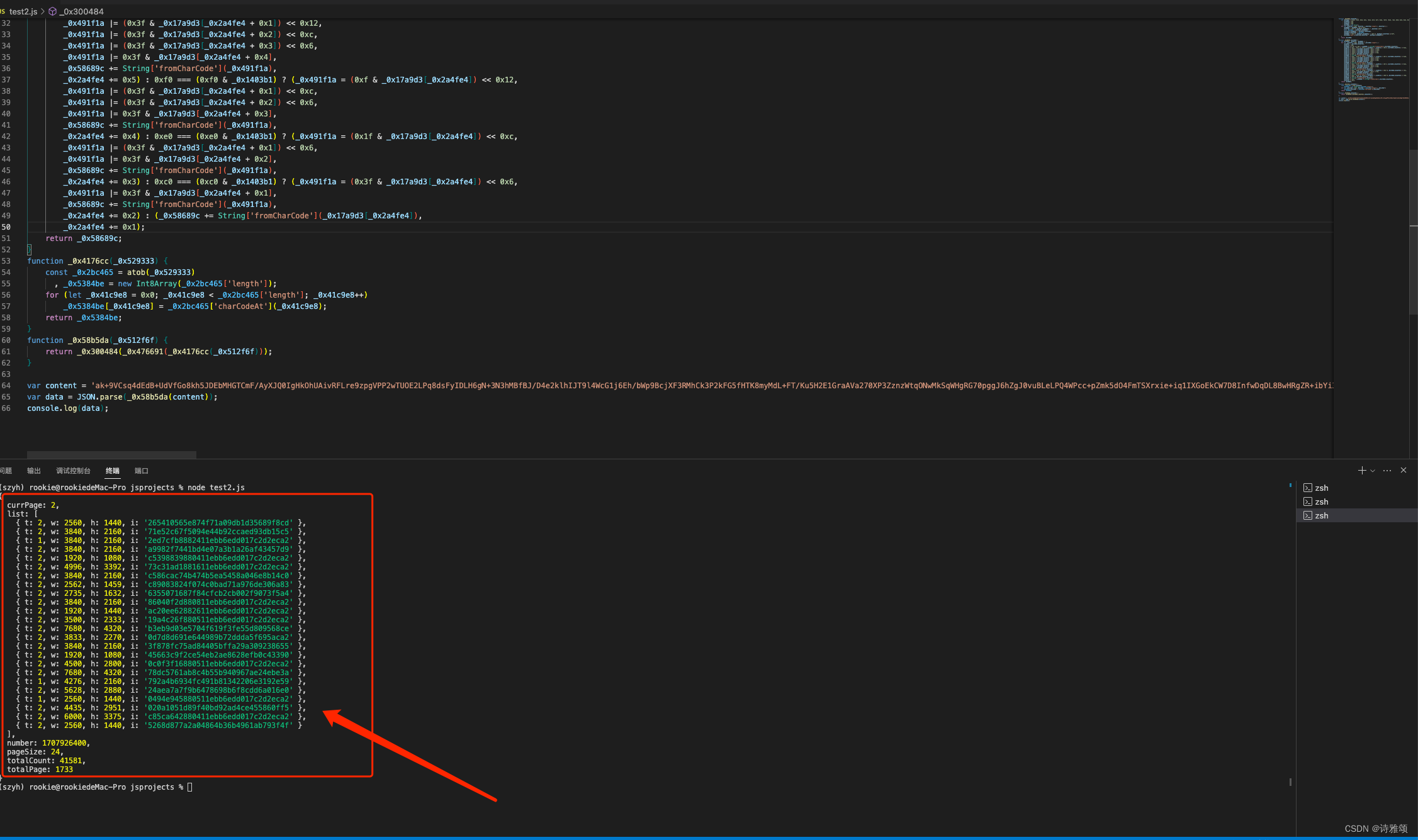Image resolution: width=1418 pixels, height=840 pixels.
Task: Open a new terminal with the plus icon
Action: pyautogui.click(x=1362, y=470)
